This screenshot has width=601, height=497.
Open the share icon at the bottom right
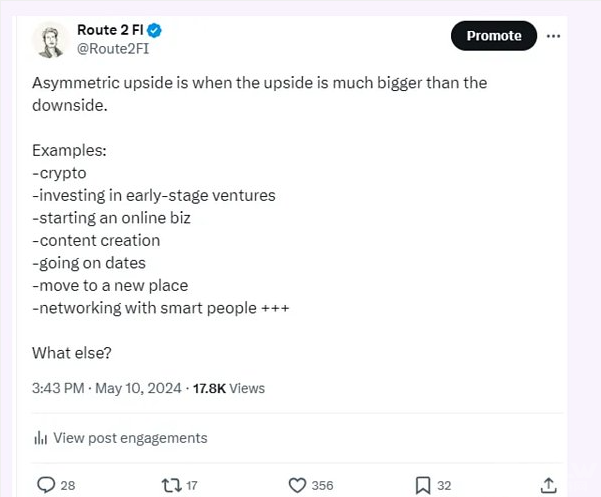tap(548, 485)
